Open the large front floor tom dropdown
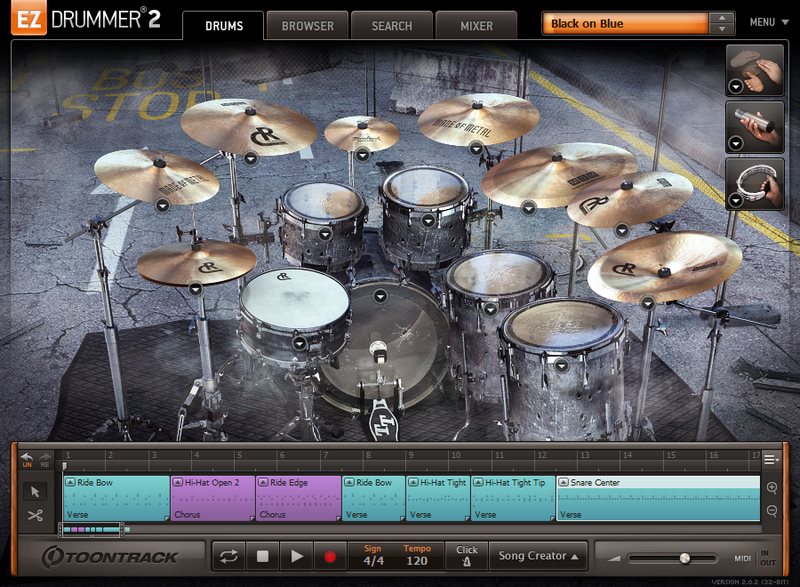This screenshot has height=587, width=800. coord(561,365)
